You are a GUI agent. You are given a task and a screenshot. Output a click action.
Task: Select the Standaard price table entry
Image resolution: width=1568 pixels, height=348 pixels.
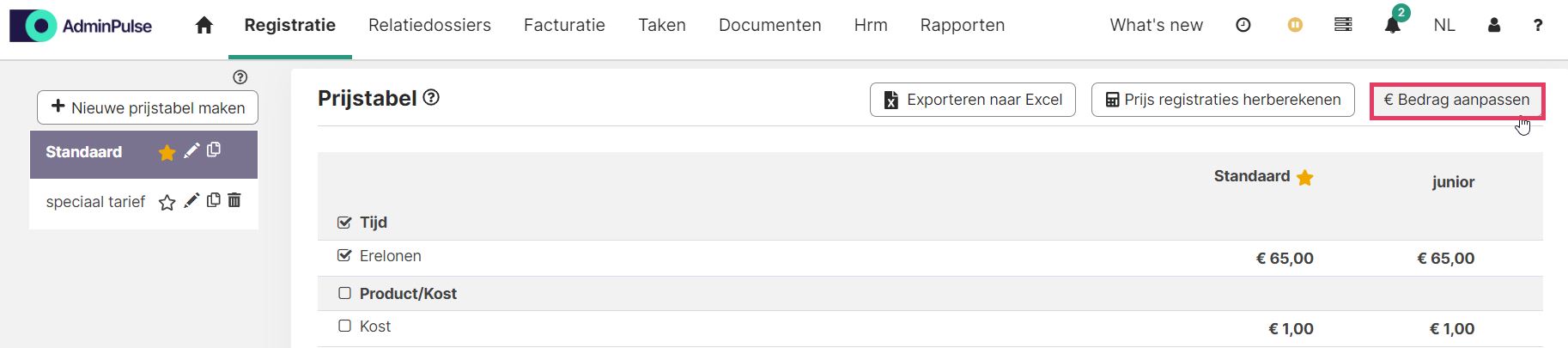point(143,154)
